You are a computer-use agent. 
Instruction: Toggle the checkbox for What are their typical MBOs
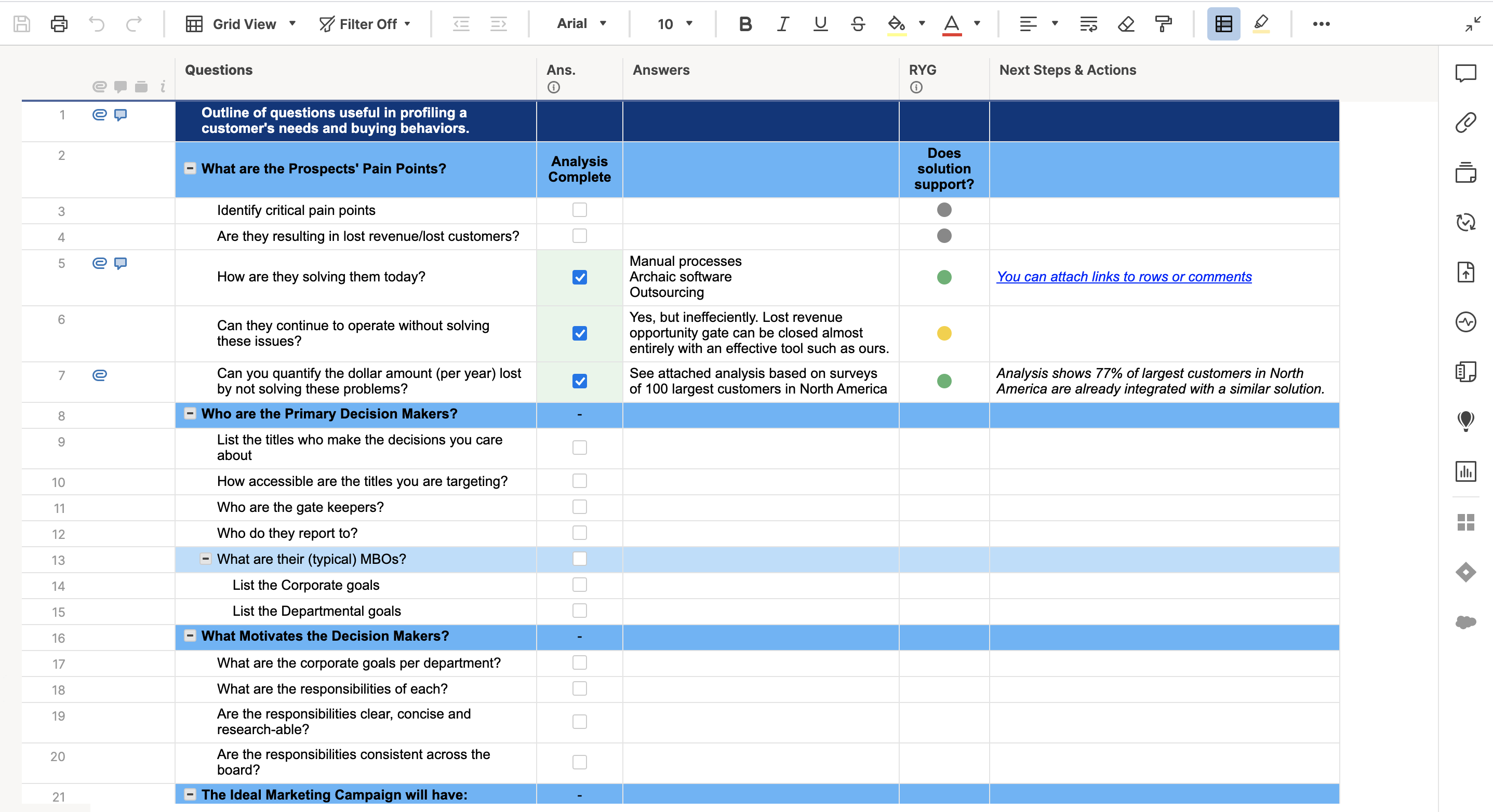(580, 559)
